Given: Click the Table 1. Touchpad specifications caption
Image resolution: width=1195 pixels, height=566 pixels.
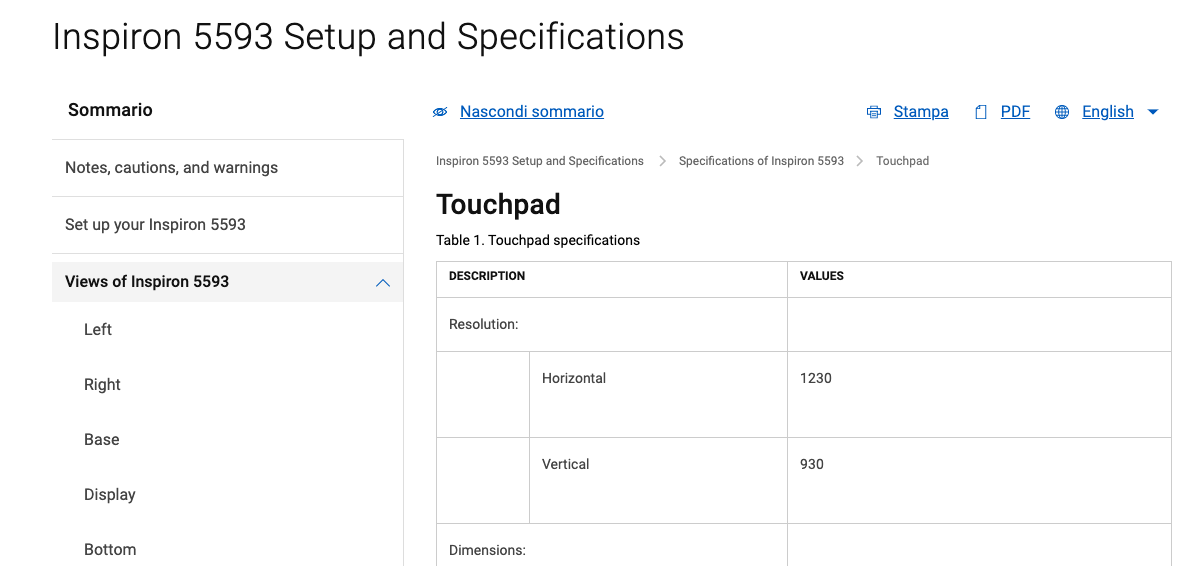Looking at the screenshot, I should [538, 241].
